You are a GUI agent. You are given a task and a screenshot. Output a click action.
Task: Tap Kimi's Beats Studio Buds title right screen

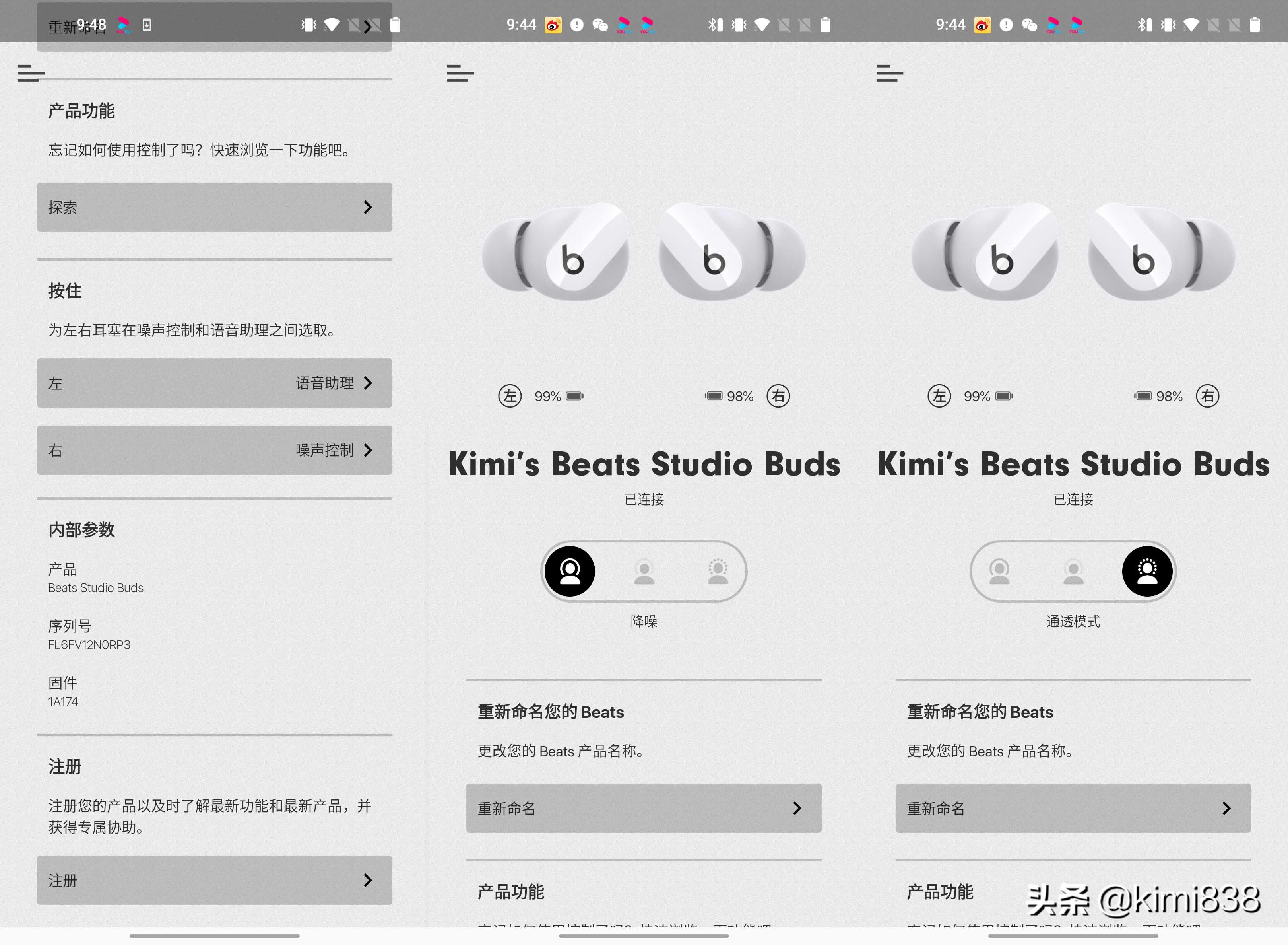pyautogui.click(x=1074, y=463)
